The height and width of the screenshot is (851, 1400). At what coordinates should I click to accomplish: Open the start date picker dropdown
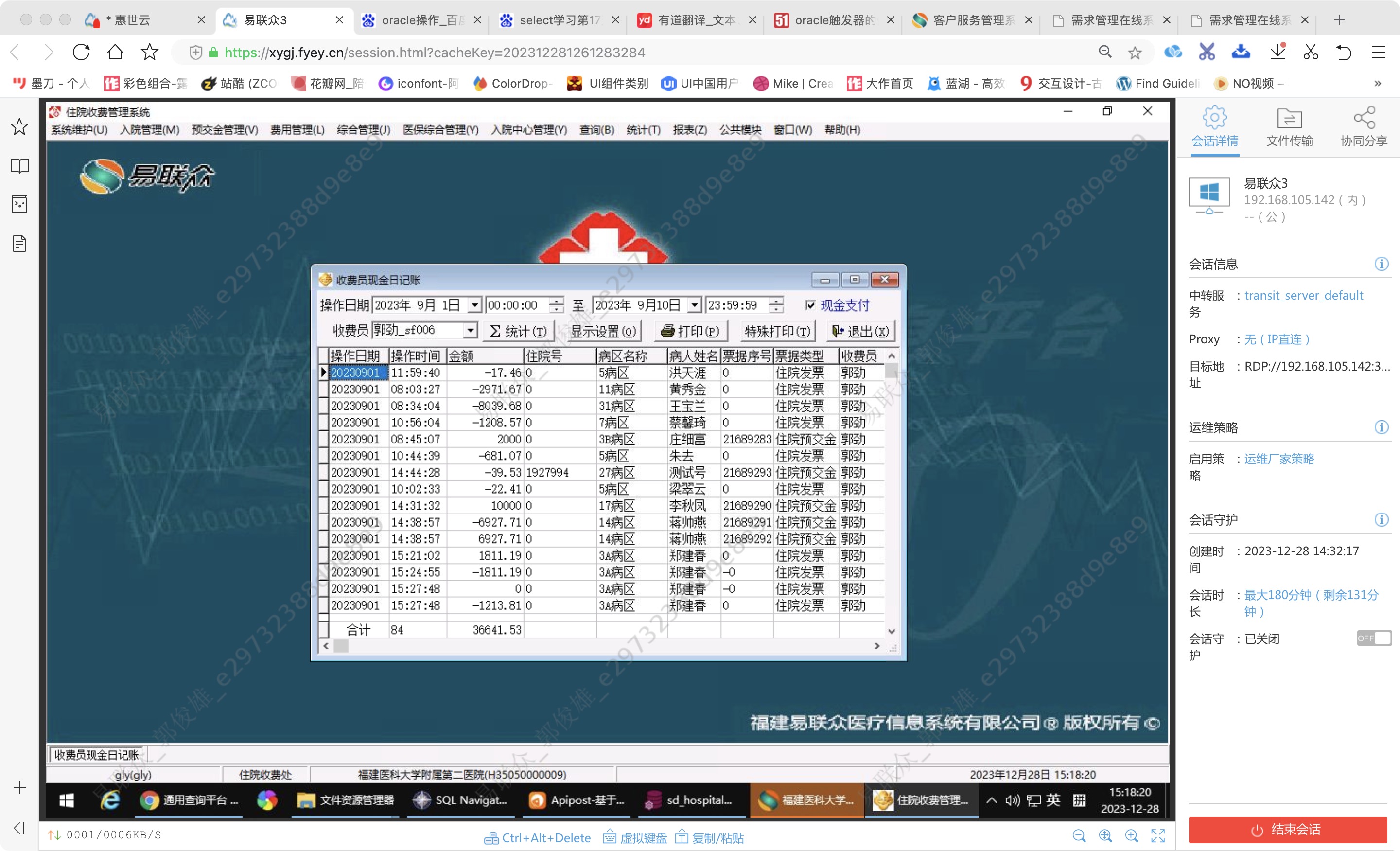tap(475, 305)
